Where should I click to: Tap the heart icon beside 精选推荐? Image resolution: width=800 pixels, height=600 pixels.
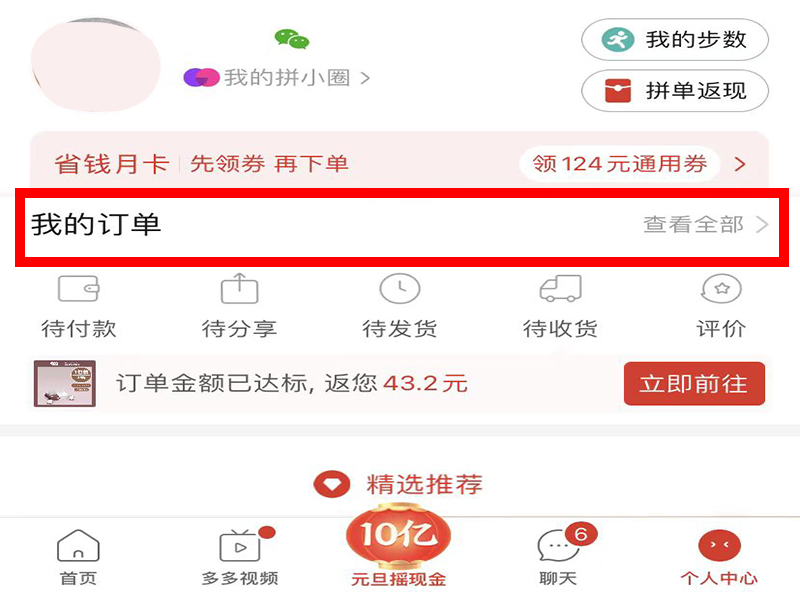pos(332,484)
